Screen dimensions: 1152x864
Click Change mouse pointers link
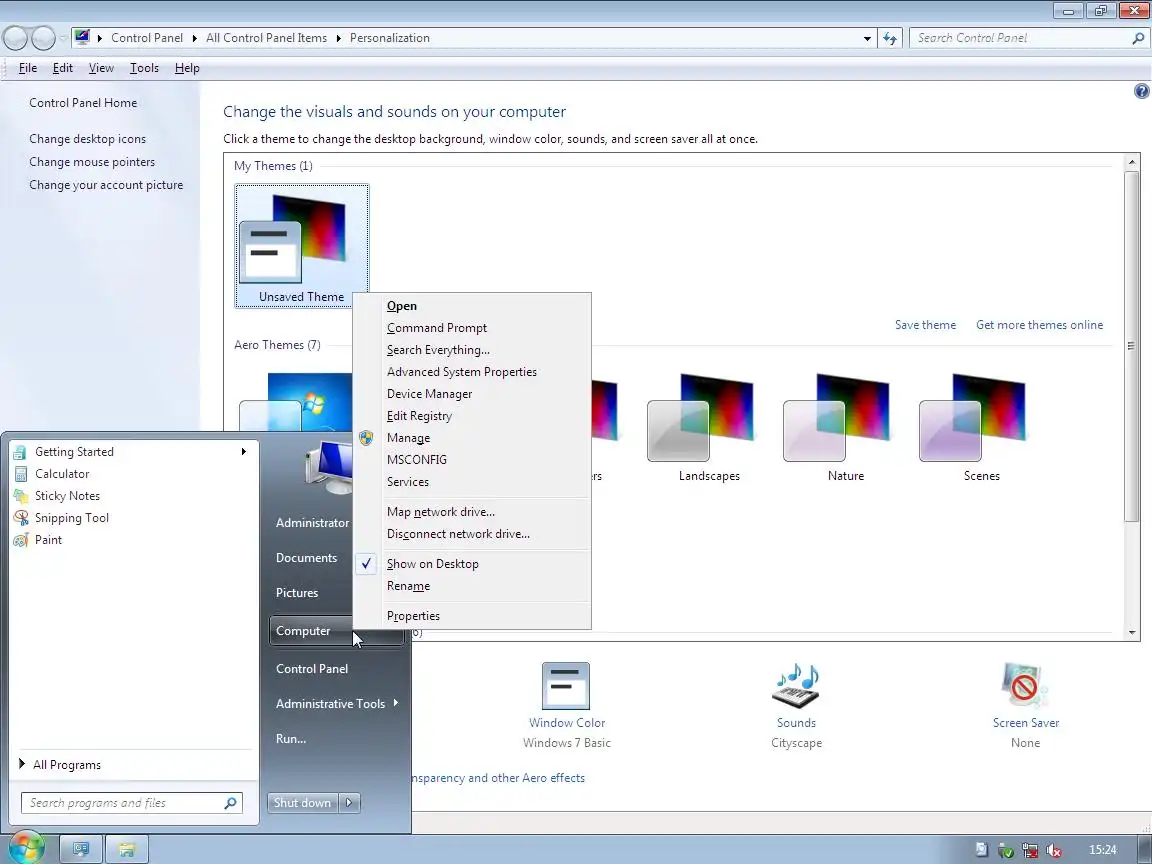click(92, 162)
